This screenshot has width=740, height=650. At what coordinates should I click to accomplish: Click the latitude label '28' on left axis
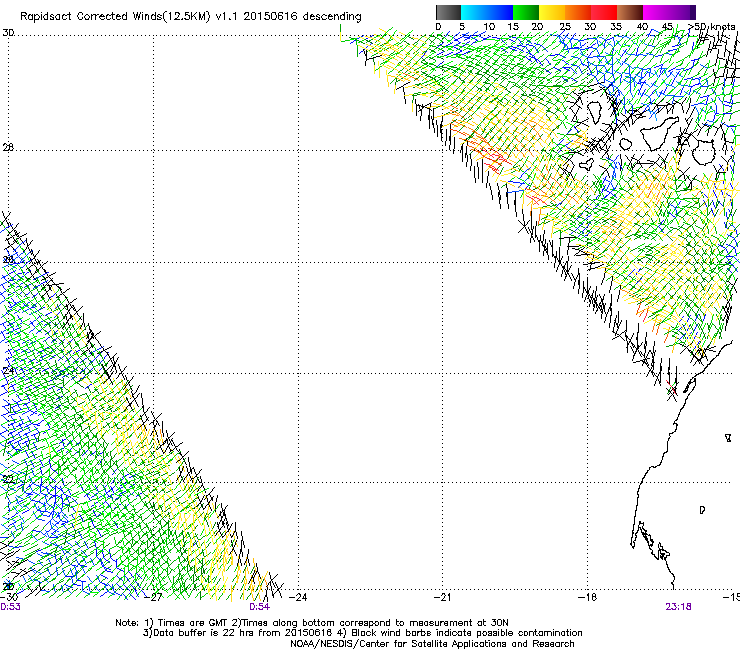click(8, 147)
